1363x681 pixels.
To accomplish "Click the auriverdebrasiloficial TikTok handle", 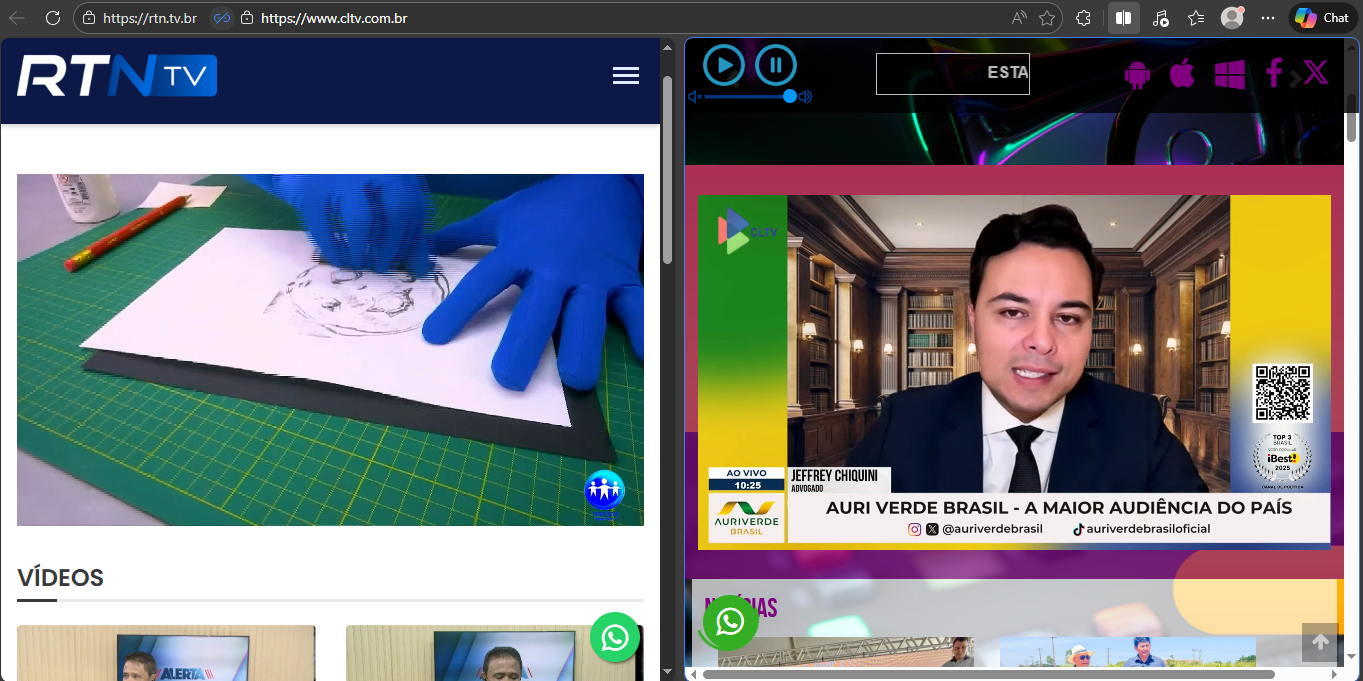I will pyautogui.click(x=1148, y=529).
